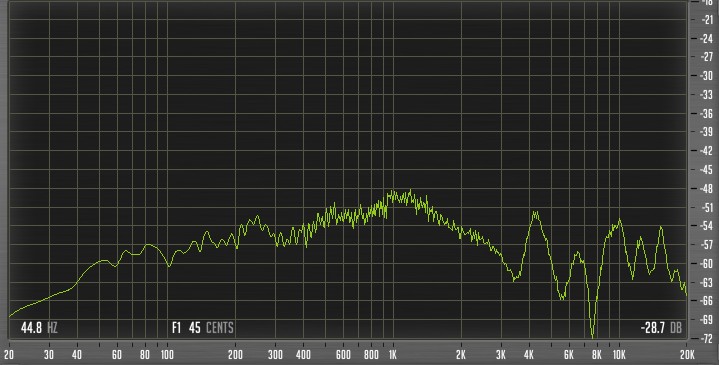
Task: Click the 6K frequency axis label
Action: [x=569, y=354]
